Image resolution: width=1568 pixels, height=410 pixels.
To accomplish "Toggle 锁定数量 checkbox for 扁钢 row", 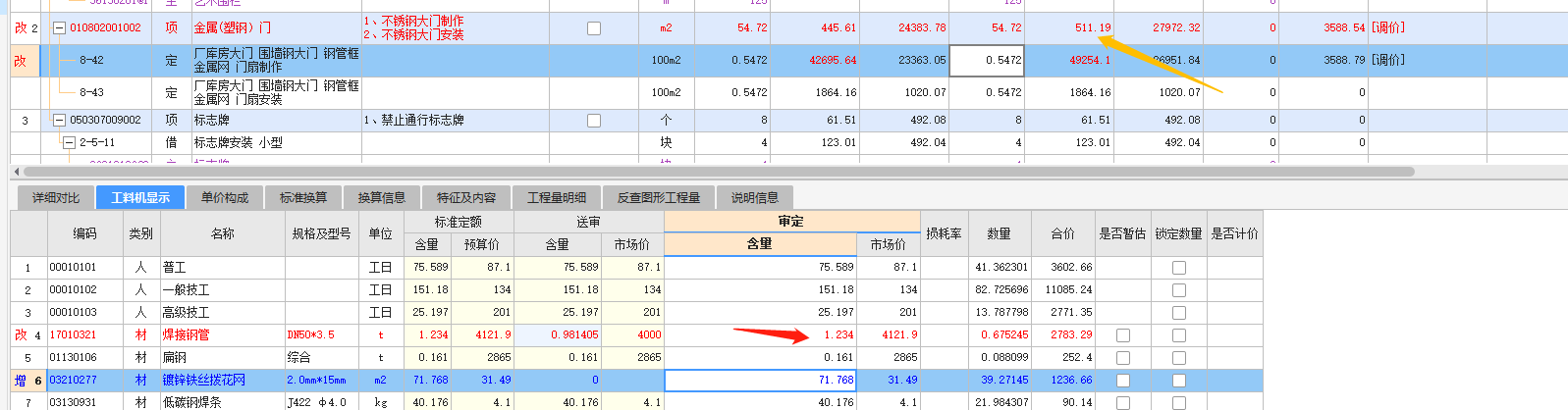I will (x=1179, y=358).
